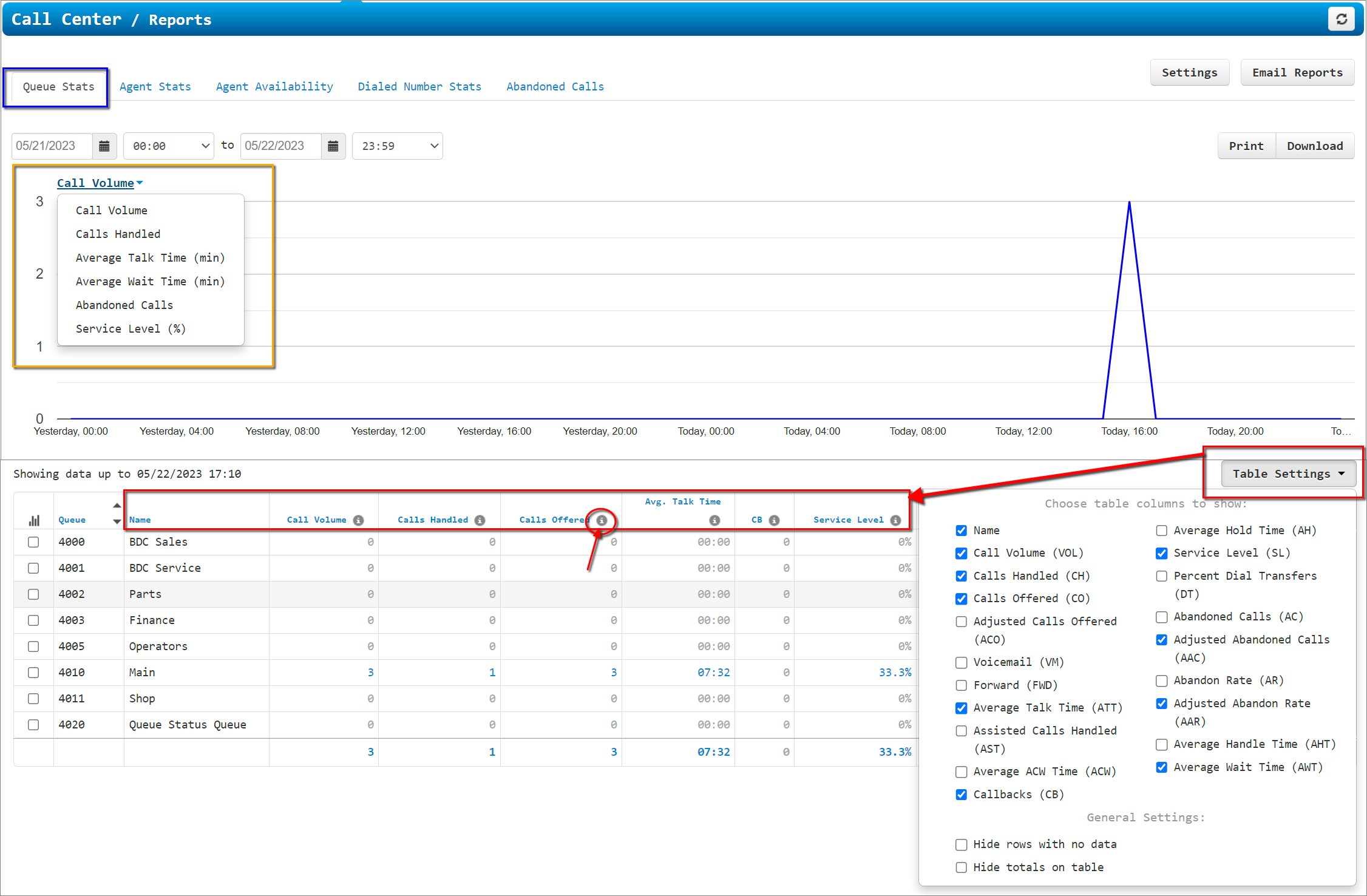Uncheck the Name column checkbox
The height and width of the screenshot is (896, 1367).
pyautogui.click(x=962, y=531)
